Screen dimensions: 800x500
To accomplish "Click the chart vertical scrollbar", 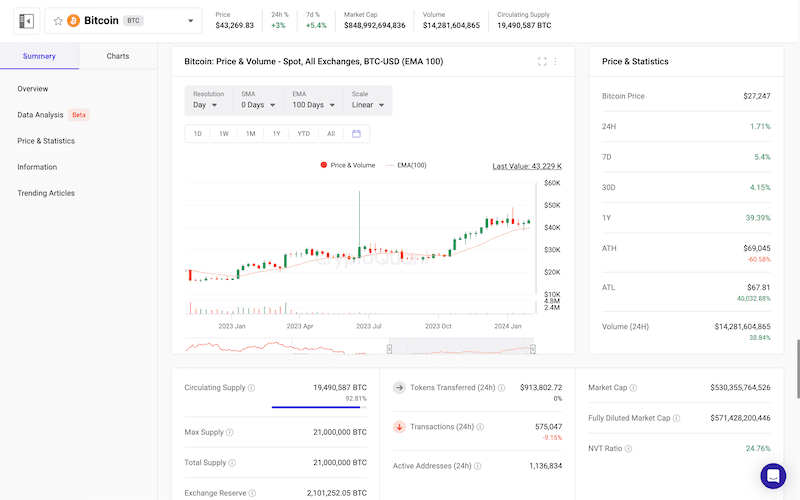I will pos(536,238).
